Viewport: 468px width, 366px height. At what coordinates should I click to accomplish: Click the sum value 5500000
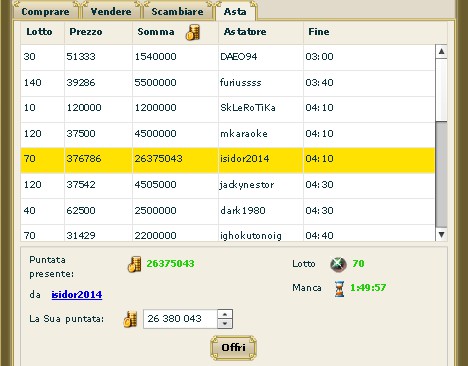[x=155, y=83]
